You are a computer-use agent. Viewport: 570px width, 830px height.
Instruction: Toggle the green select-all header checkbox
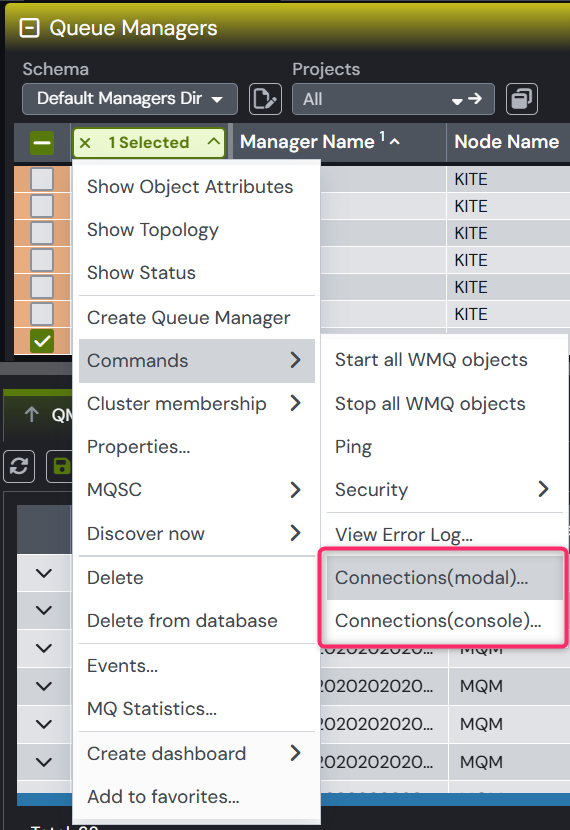point(42,143)
